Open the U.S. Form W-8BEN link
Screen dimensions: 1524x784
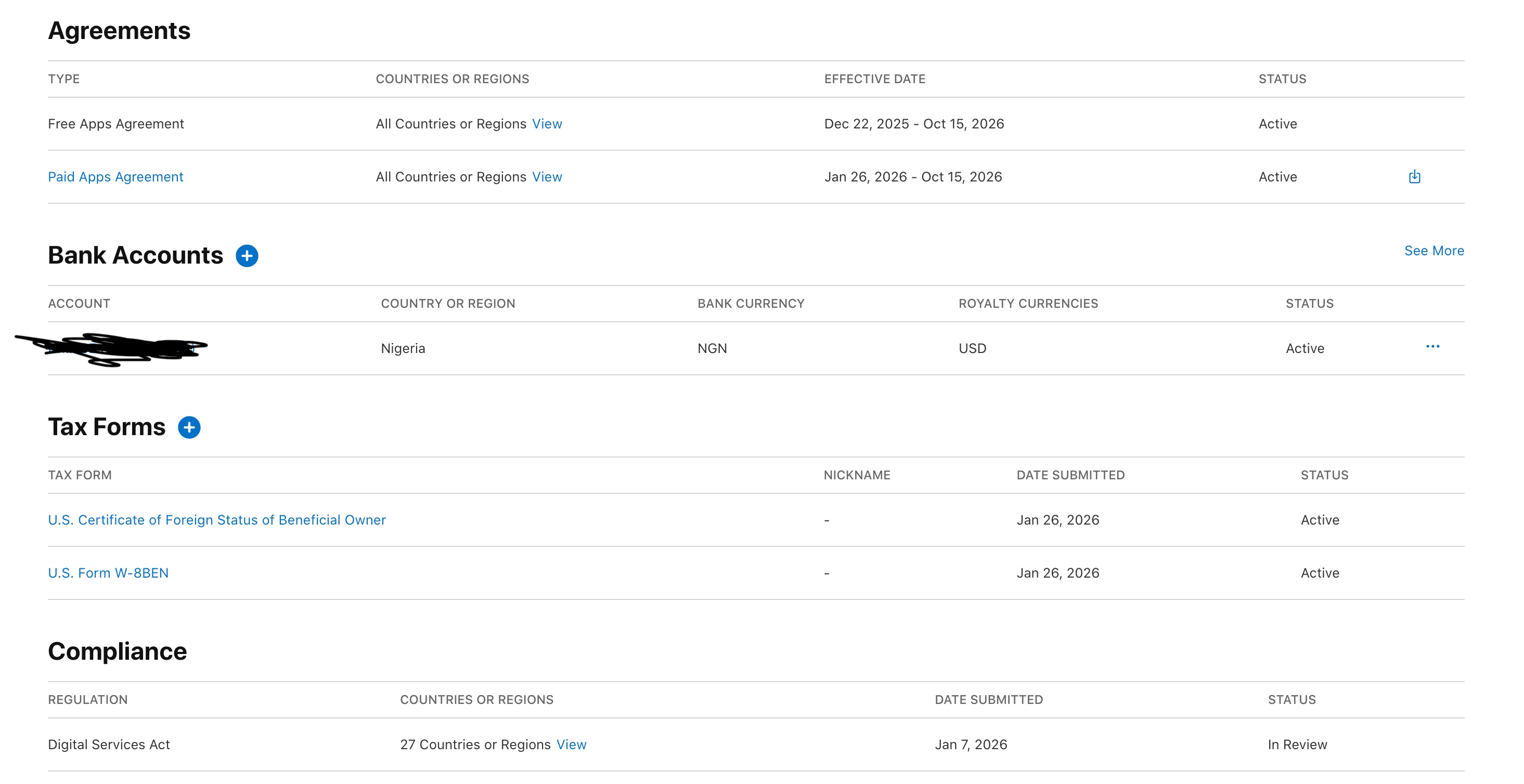[108, 573]
